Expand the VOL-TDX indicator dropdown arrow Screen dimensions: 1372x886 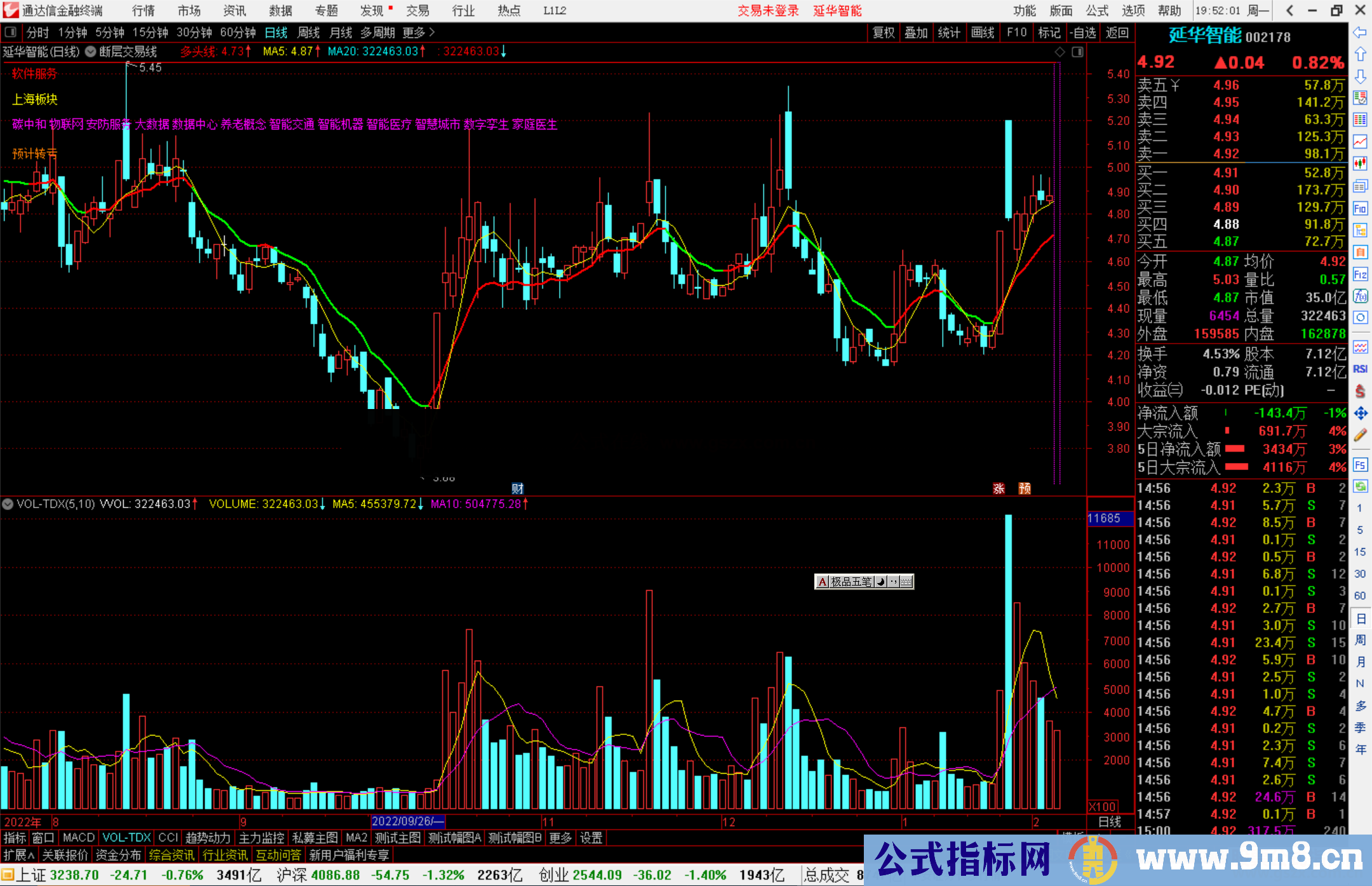[x=8, y=504]
